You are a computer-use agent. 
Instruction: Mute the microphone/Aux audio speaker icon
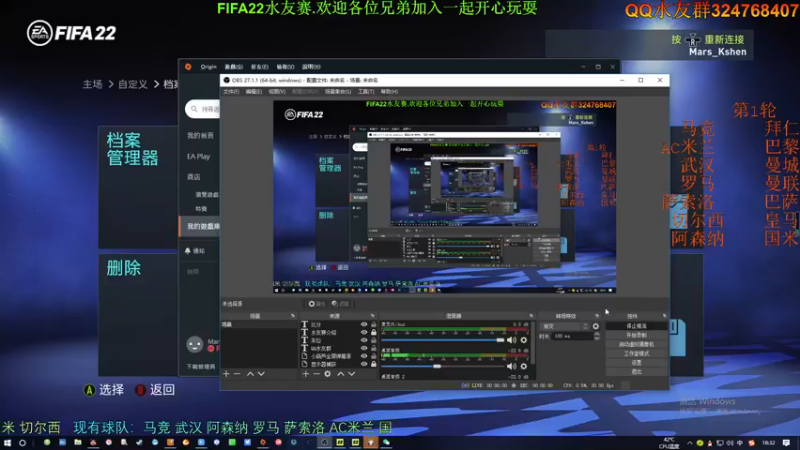[512, 340]
